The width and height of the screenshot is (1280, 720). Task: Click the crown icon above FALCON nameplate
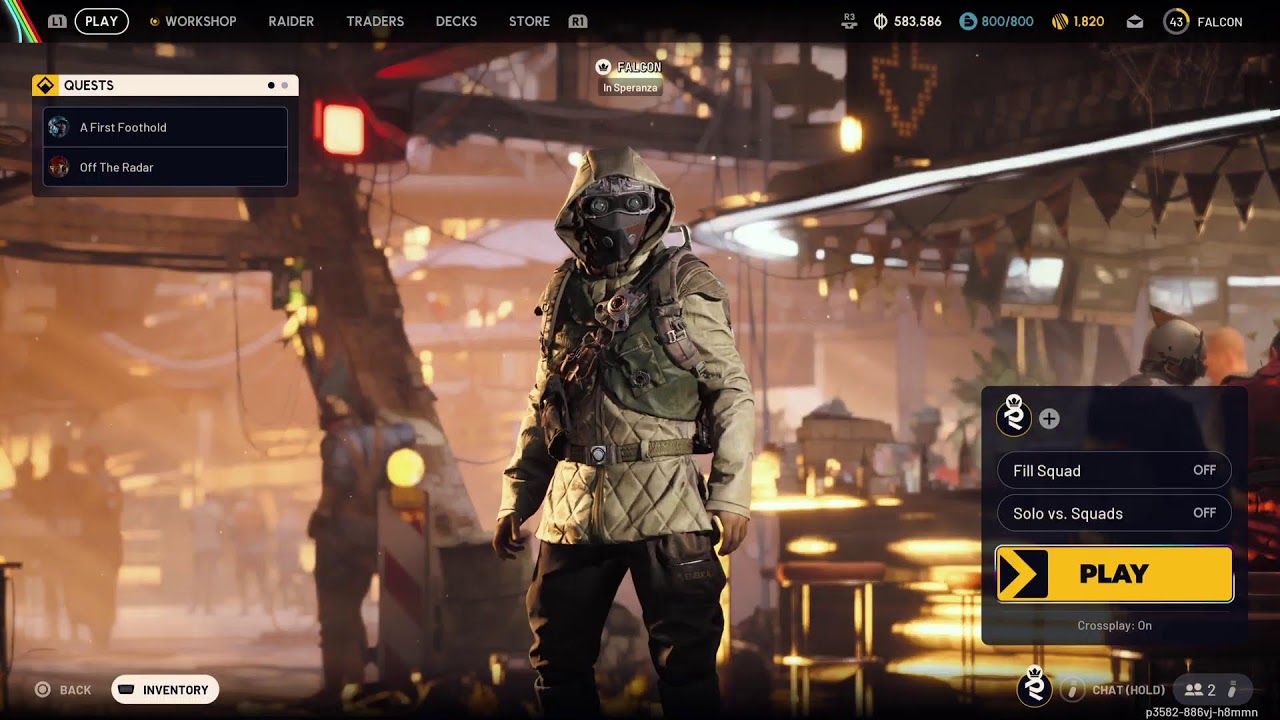point(603,67)
